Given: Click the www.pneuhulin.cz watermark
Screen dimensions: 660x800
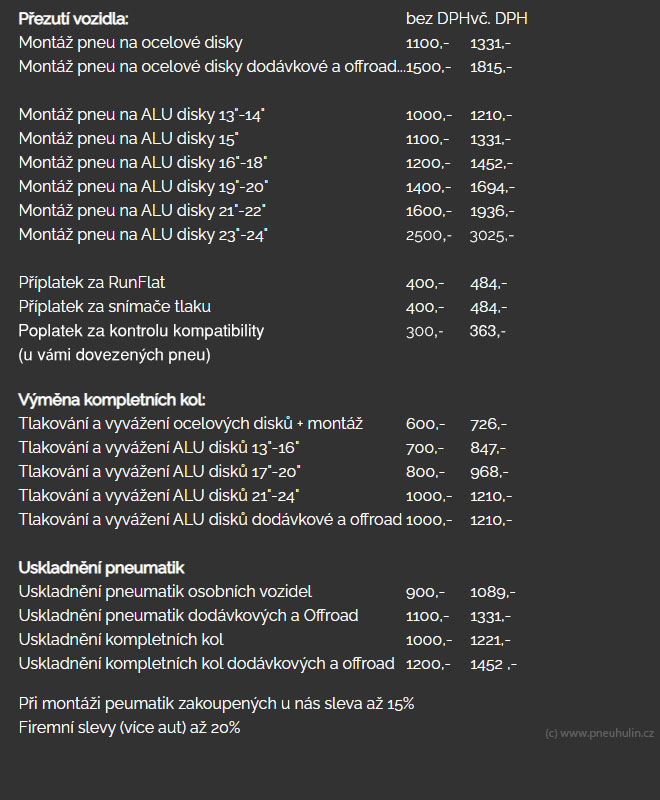Looking at the screenshot, I should tap(599, 734).
